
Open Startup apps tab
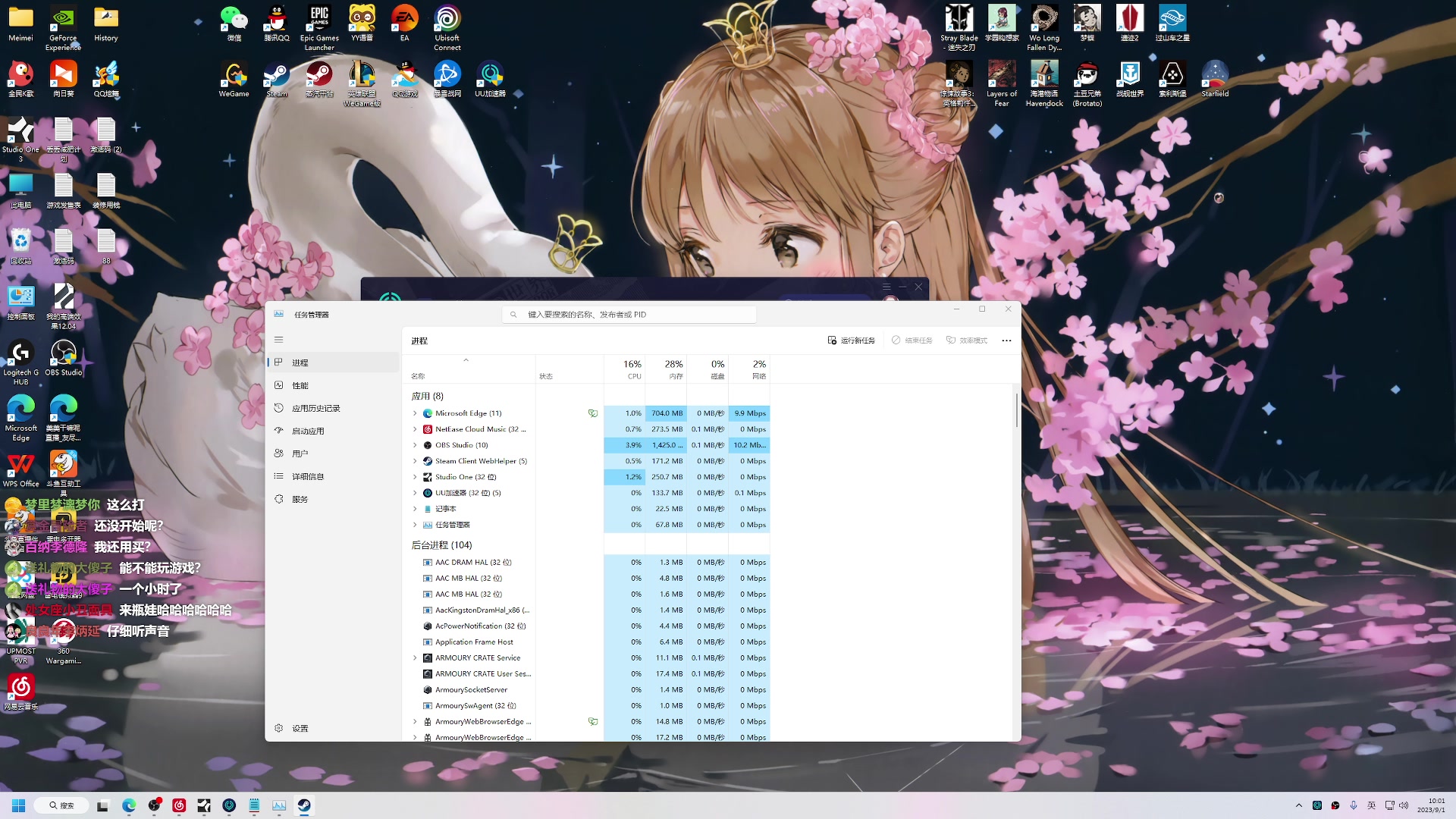coord(334,431)
